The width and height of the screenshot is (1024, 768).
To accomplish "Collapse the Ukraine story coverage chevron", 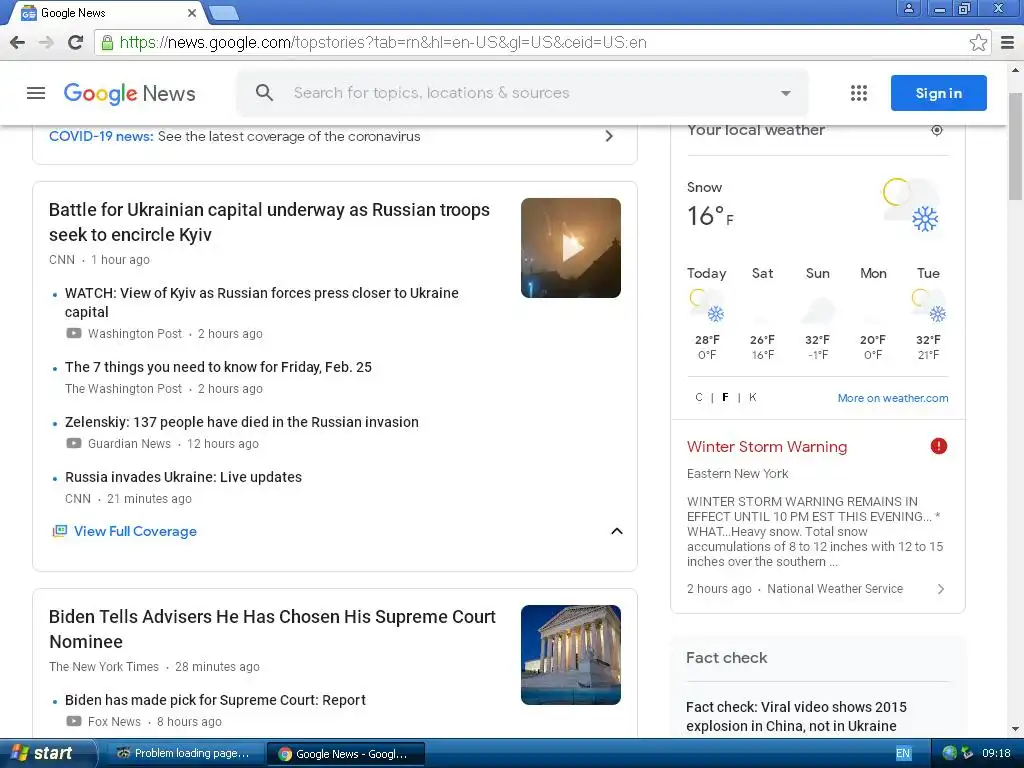I will click(x=616, y=531).
